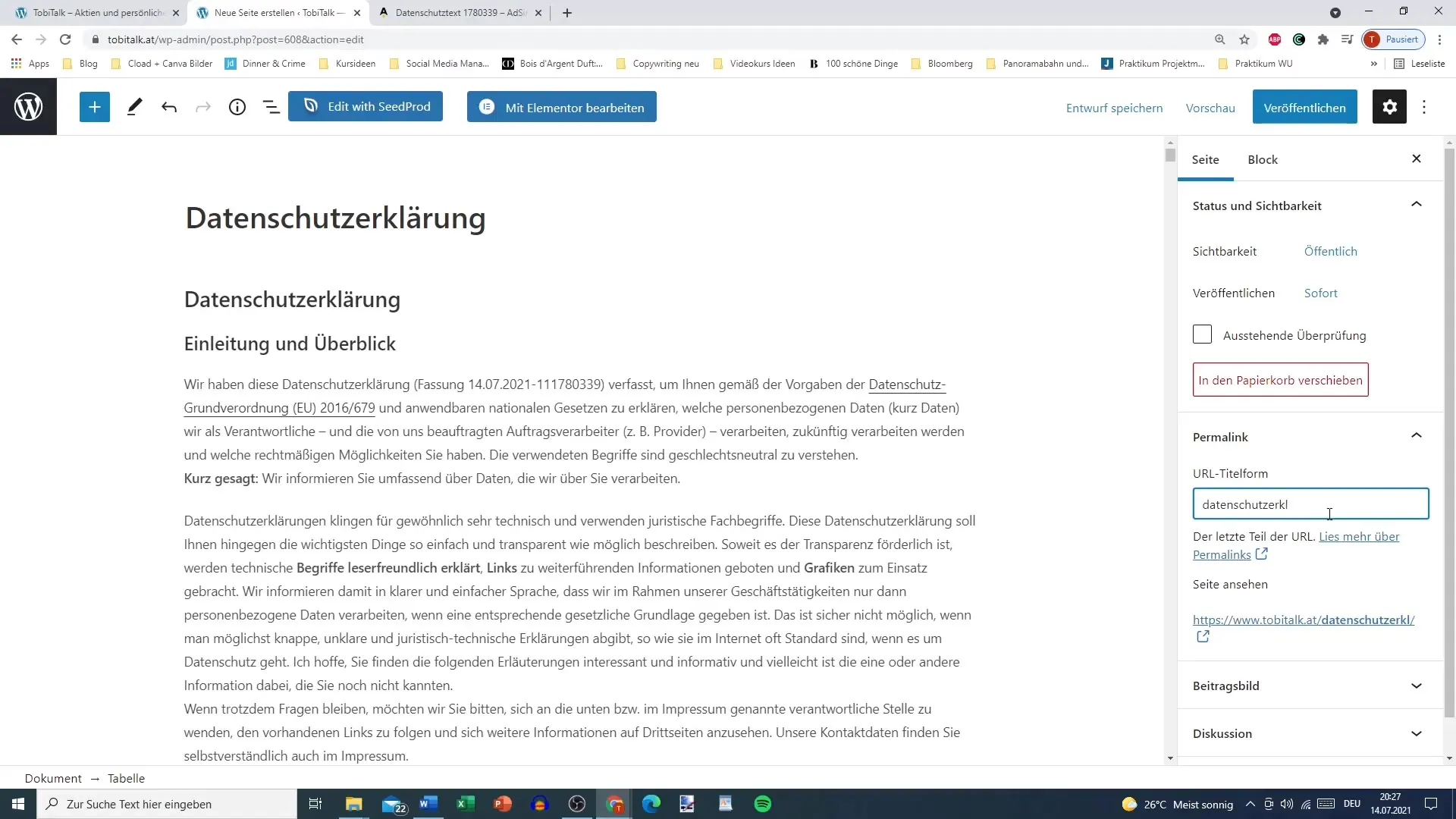Click the Undo icon in toolbar
The width and height of the screenshot is (1456, 819).
[x=168, y=106]
